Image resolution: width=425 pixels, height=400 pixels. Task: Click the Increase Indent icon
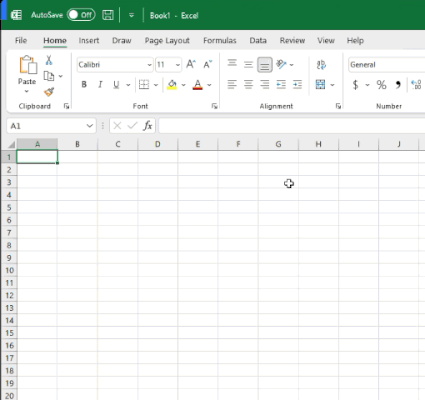297,85
